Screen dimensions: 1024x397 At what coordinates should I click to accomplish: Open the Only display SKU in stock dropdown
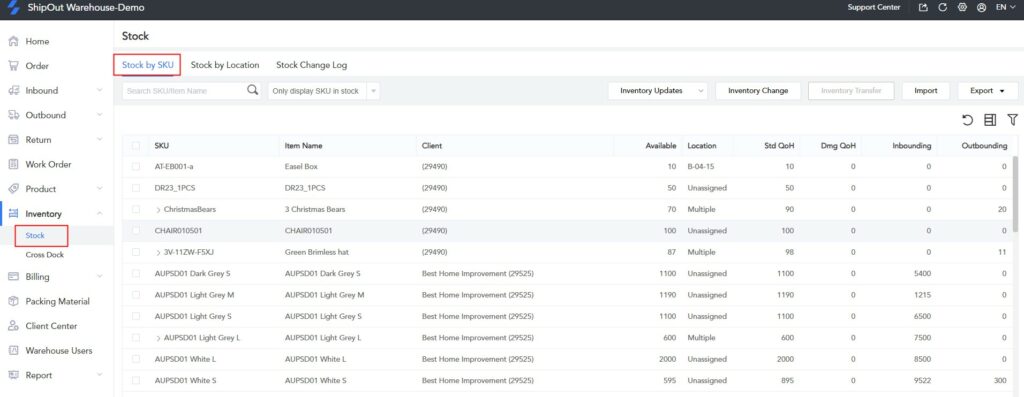click(x=324, y=91)
